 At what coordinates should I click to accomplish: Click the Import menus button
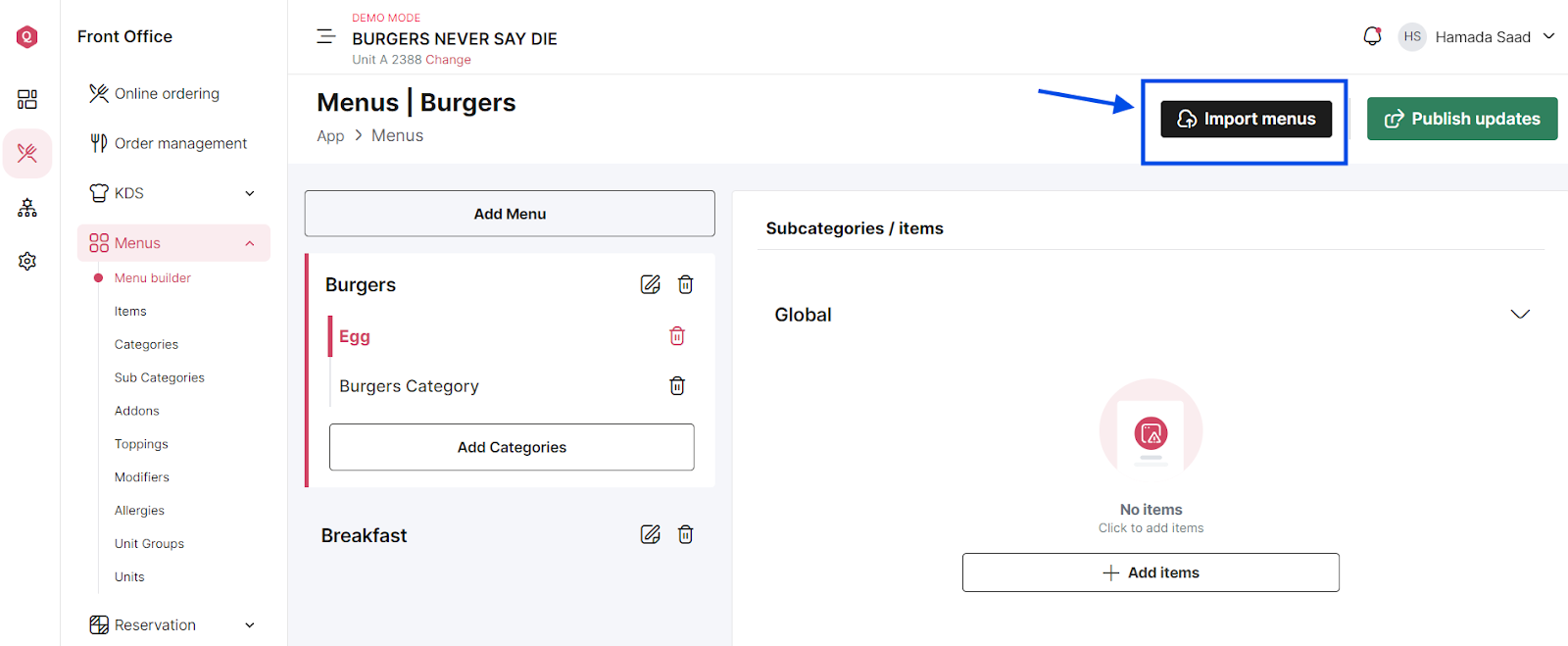(x=1246, y=119)
